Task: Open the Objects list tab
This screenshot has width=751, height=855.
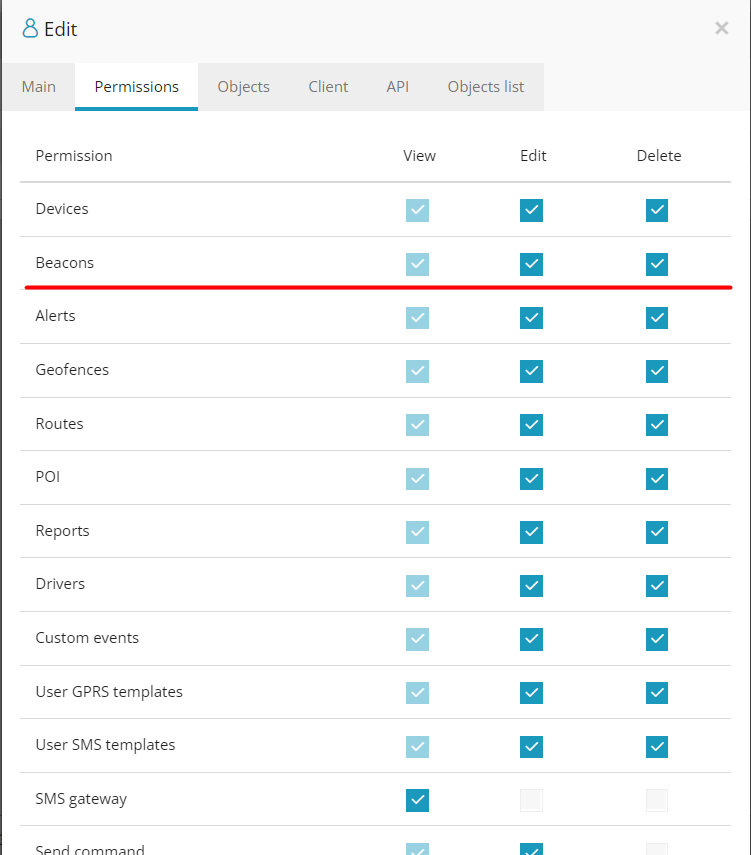Action: [485, 87]
